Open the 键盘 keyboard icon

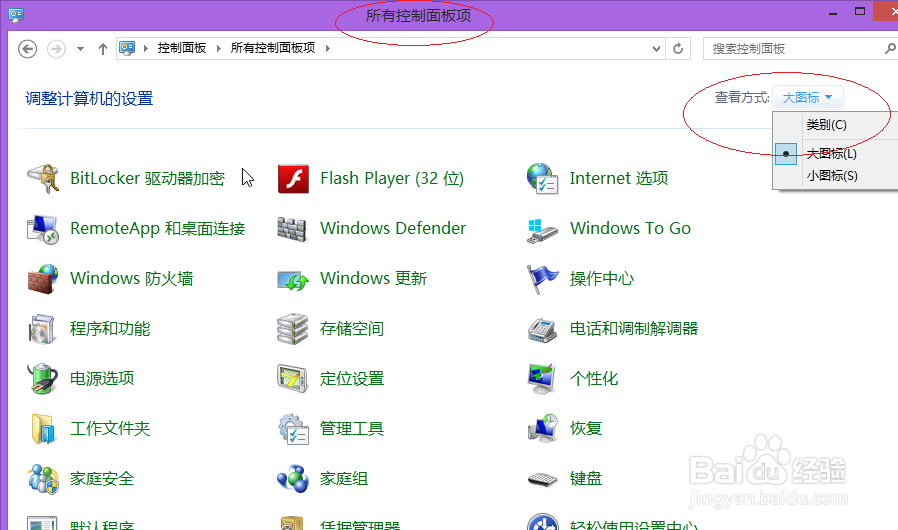542,480
